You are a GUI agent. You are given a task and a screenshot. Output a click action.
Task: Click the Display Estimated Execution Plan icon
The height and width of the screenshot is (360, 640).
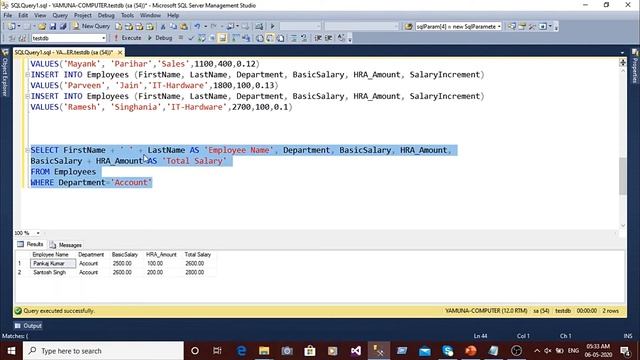[x=202, y=38]
